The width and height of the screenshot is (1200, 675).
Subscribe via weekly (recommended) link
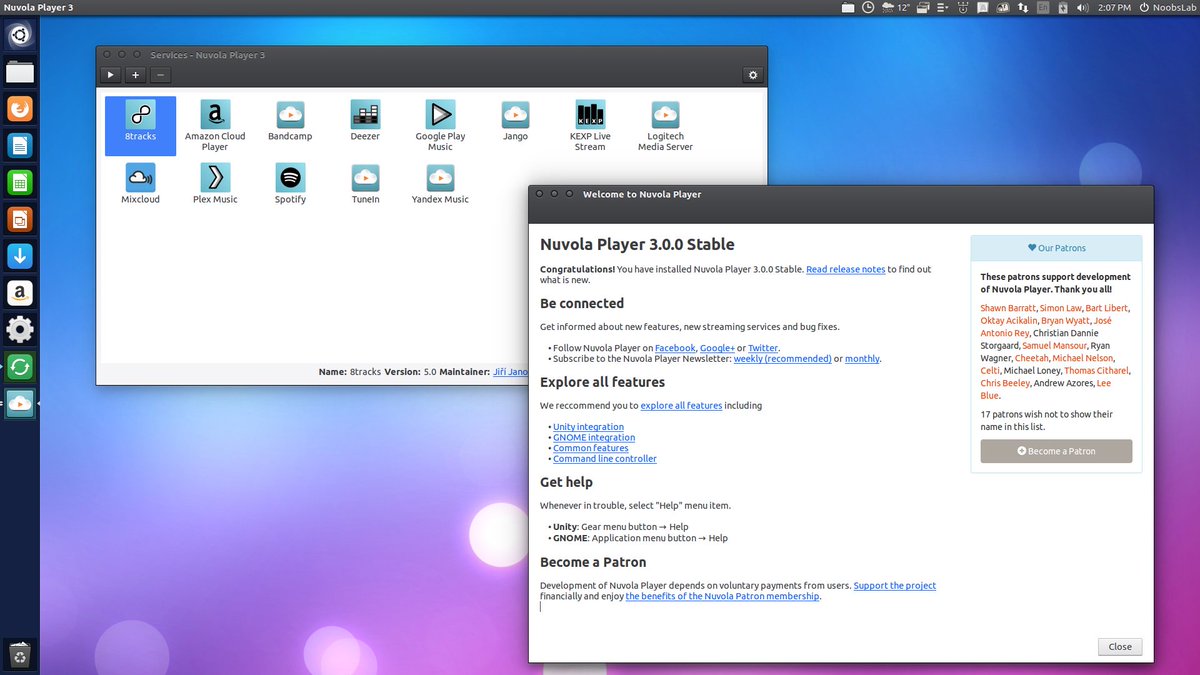[x=782, y=359]
